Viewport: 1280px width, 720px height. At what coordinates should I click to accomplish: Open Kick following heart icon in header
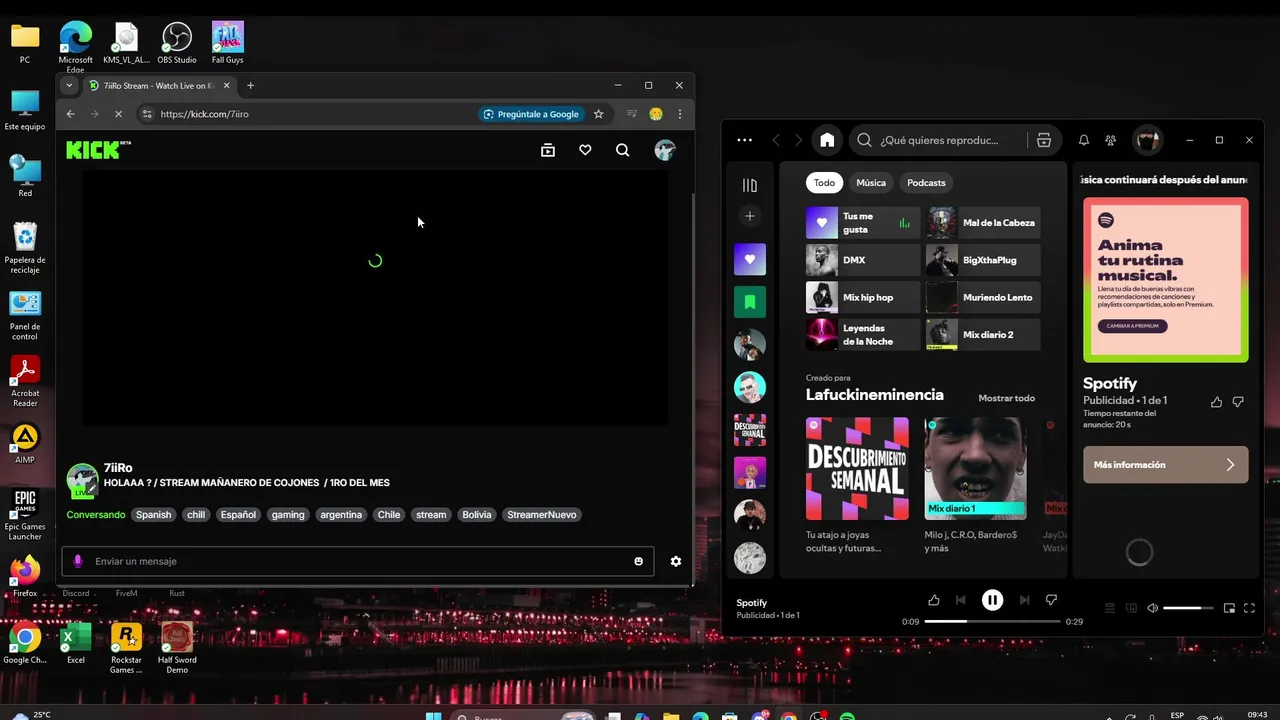[585, 150]
